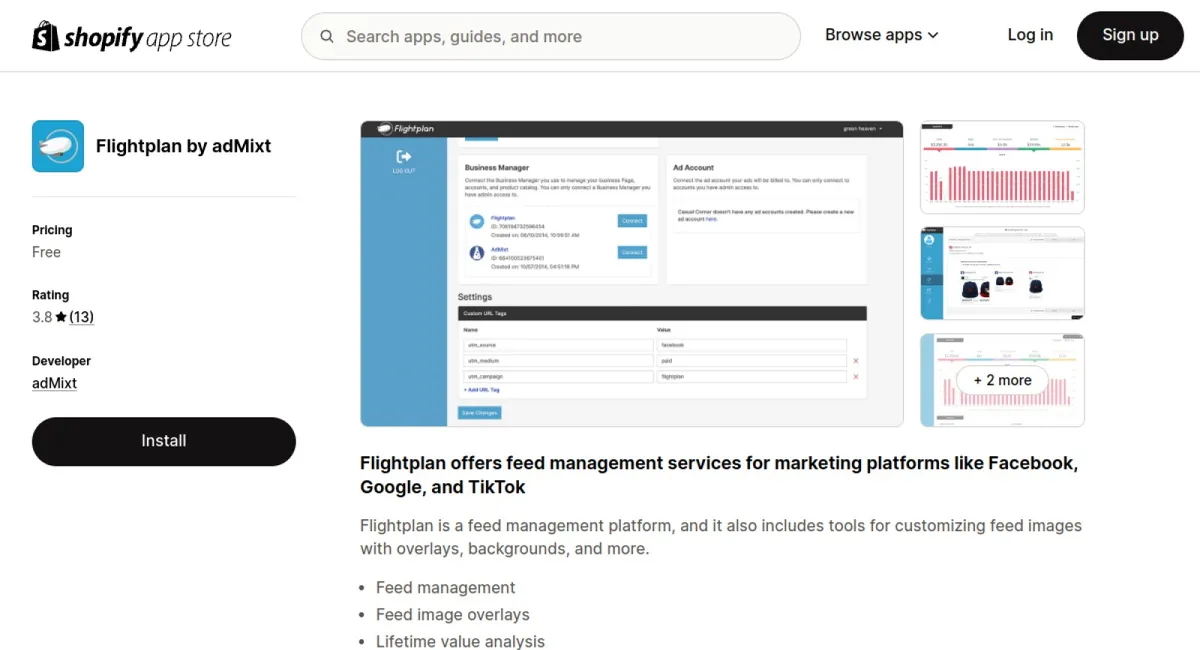Open the 13 reviews rating link

pos(81,317)
